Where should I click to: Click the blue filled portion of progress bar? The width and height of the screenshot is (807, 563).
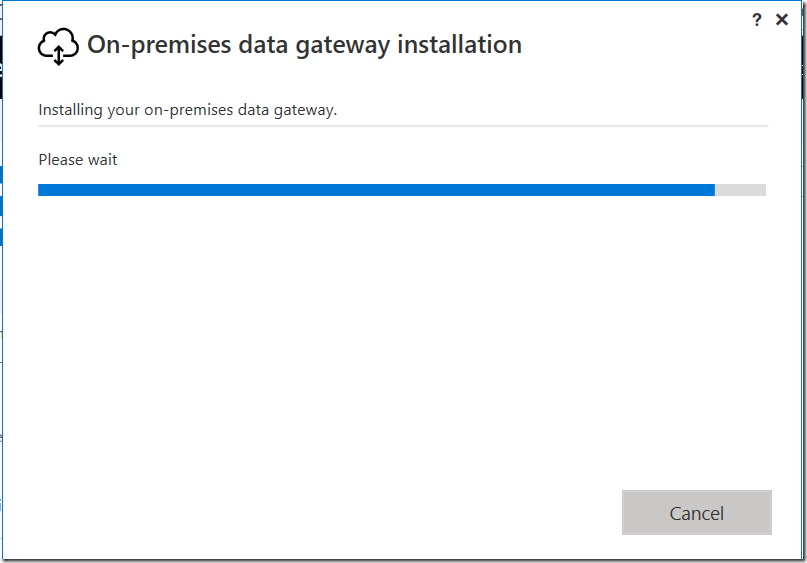click(376, 190)
